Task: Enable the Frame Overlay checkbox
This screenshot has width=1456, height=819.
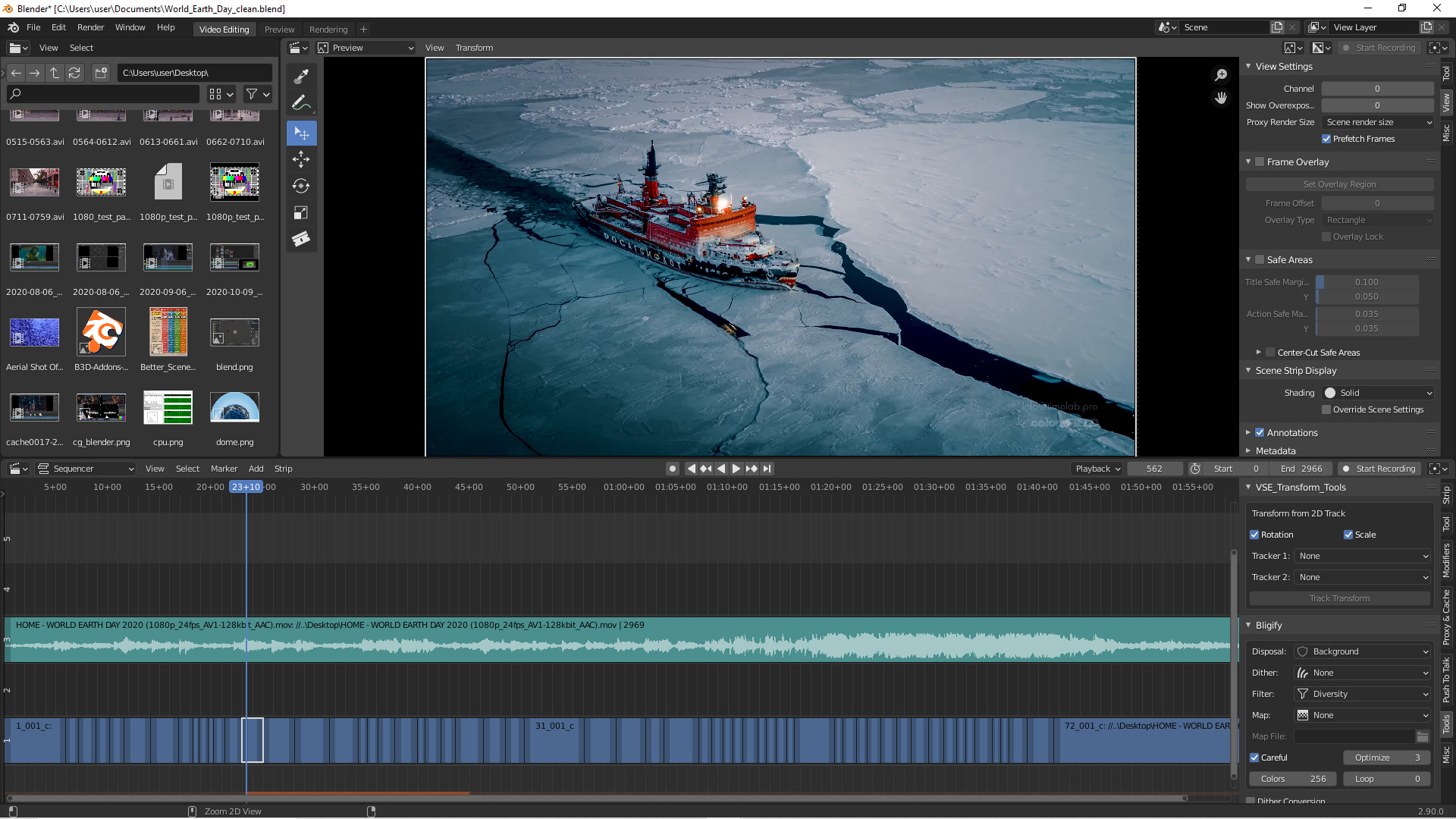Action: pyautogui.click(x=1260, y=162)
